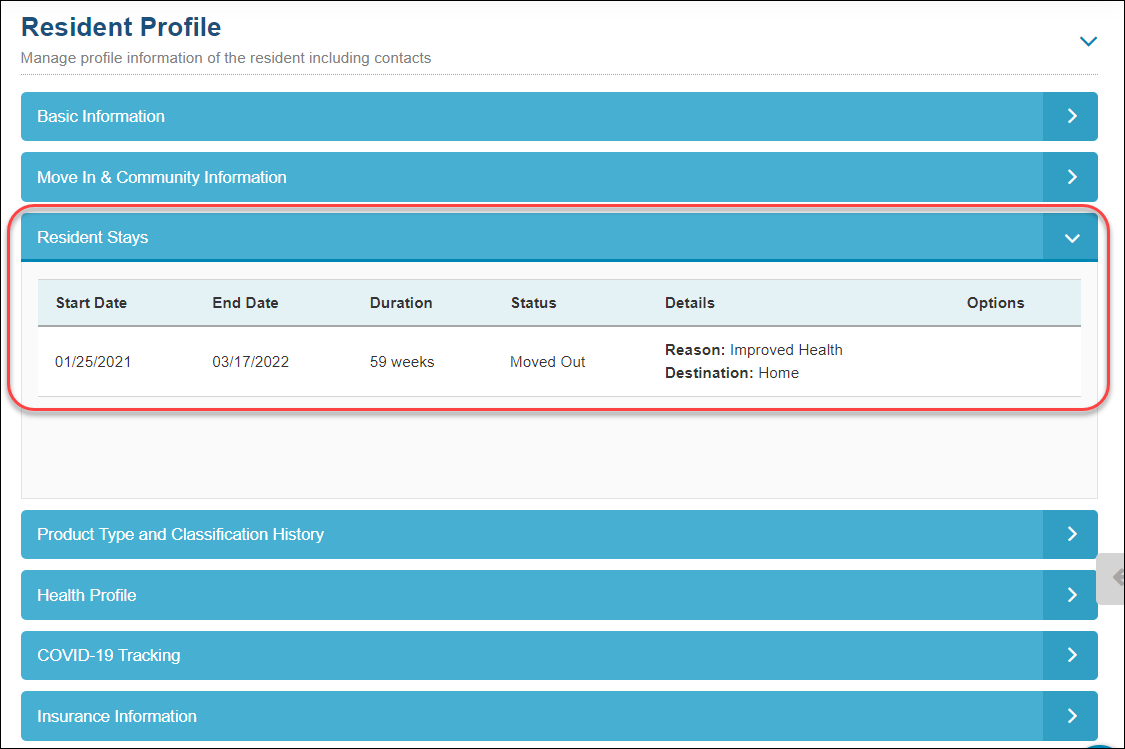Expand Basic Information arrow

pyautogui.click(x=1070, y=116)
